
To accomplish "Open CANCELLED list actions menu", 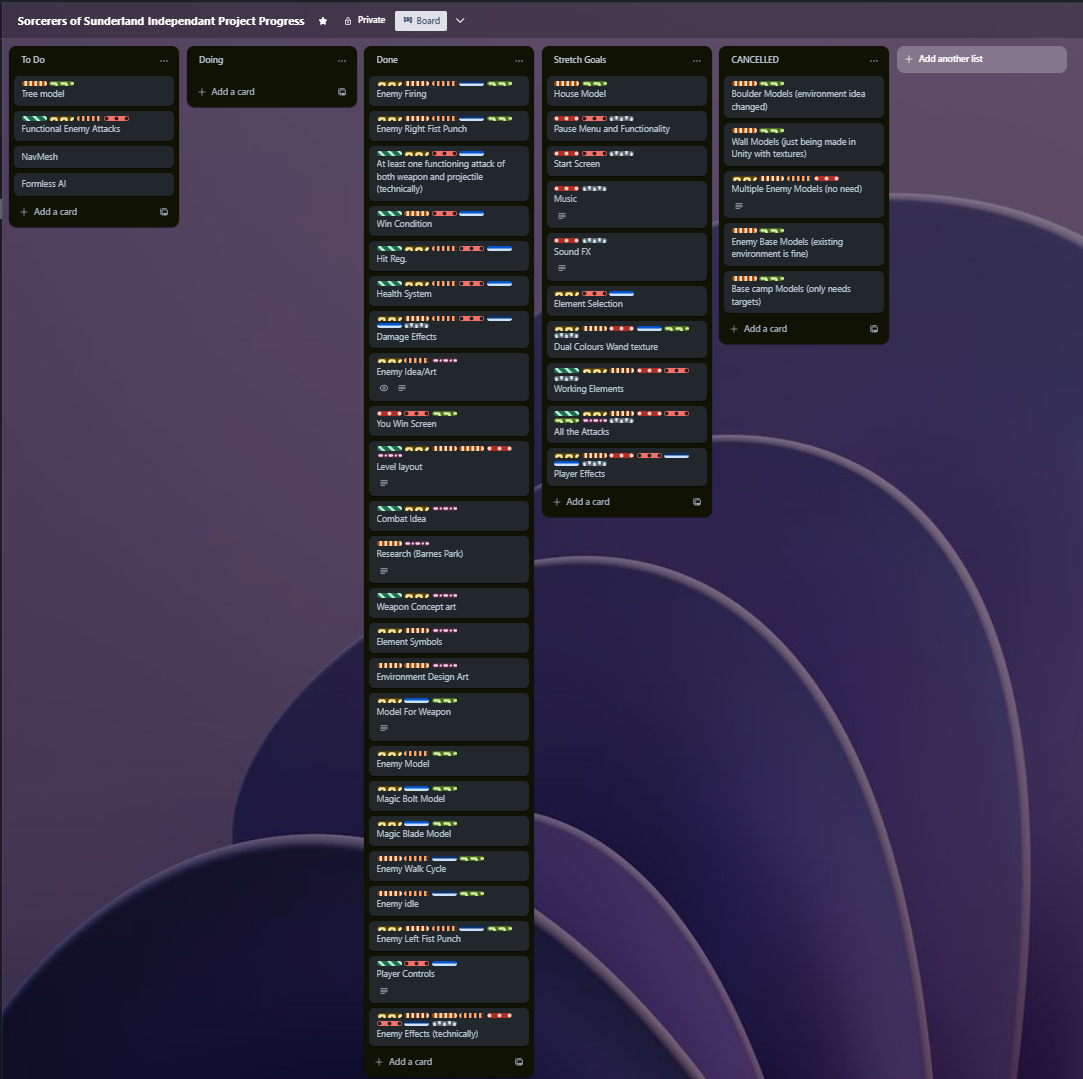I will [x=874, y=60].
